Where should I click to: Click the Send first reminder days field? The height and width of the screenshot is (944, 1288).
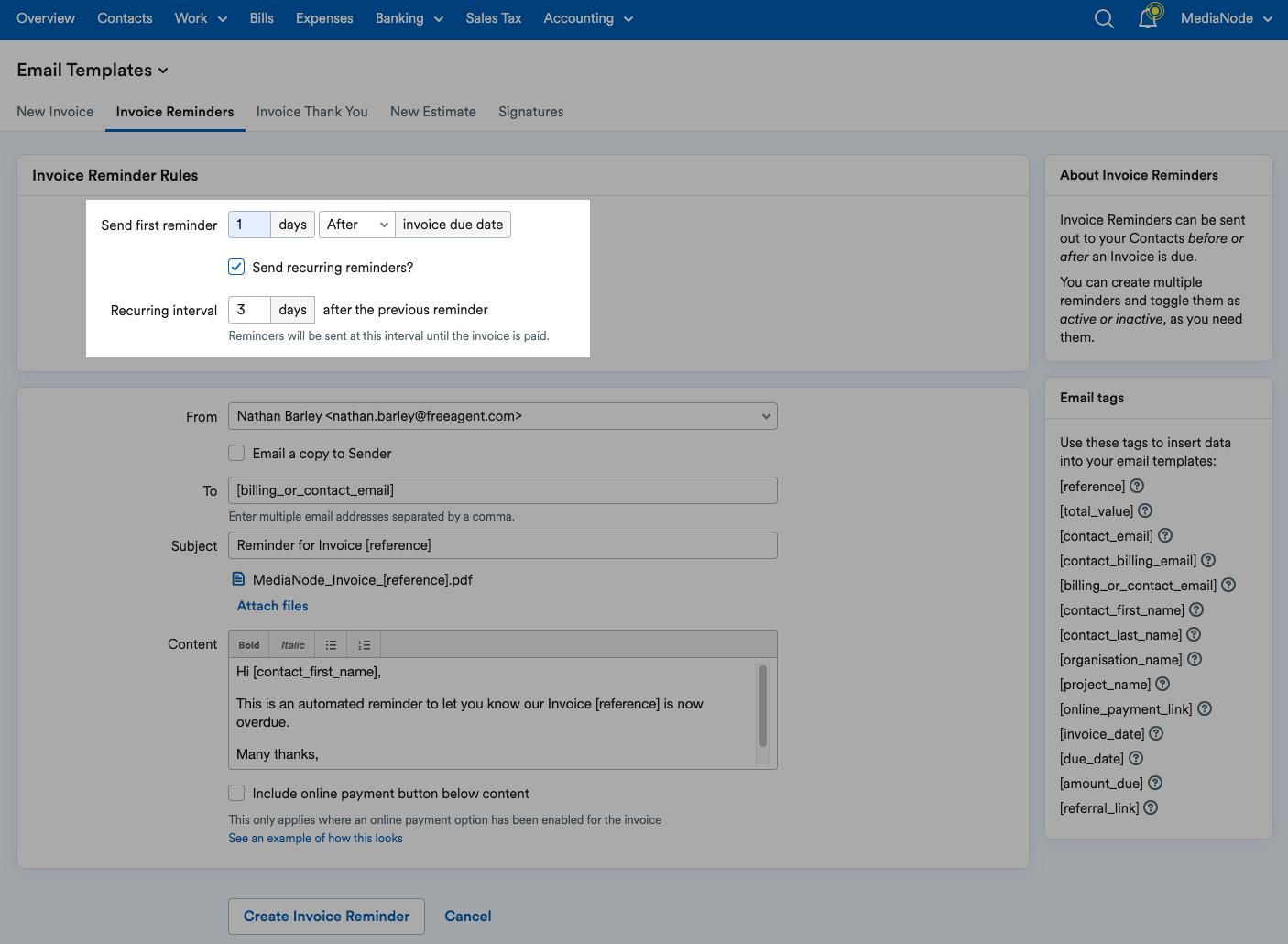tap(249, 225)
